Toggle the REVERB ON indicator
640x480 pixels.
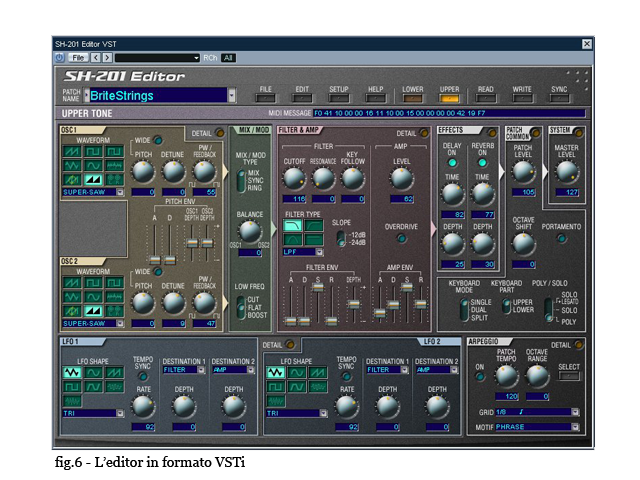[482, 162]
